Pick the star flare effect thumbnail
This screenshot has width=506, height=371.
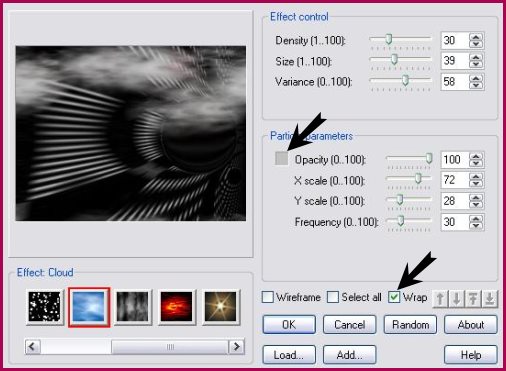(x=220, y=307)
